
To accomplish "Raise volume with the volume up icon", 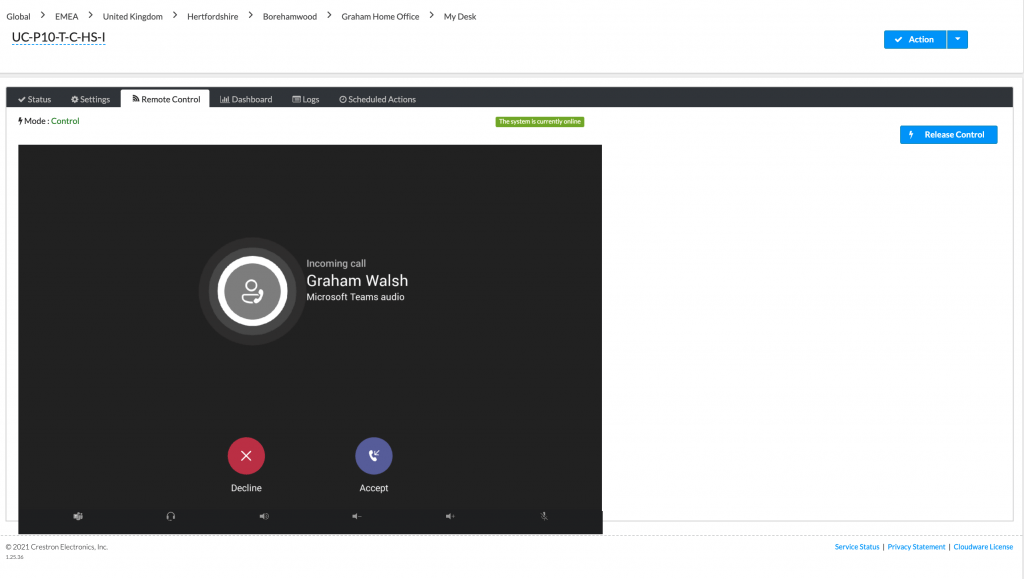I will tap(450, 516).
